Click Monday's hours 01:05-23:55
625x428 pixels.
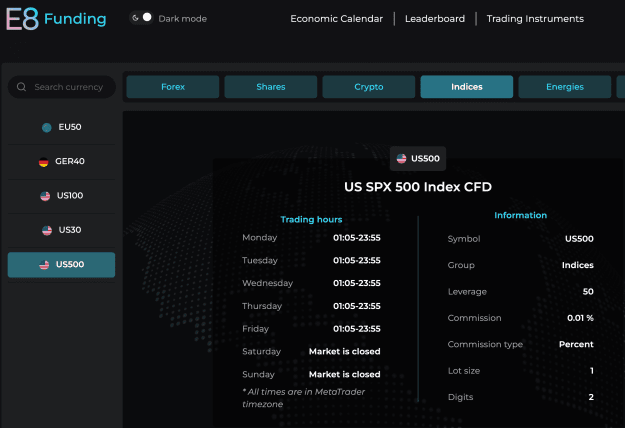[x=357, y=238]
